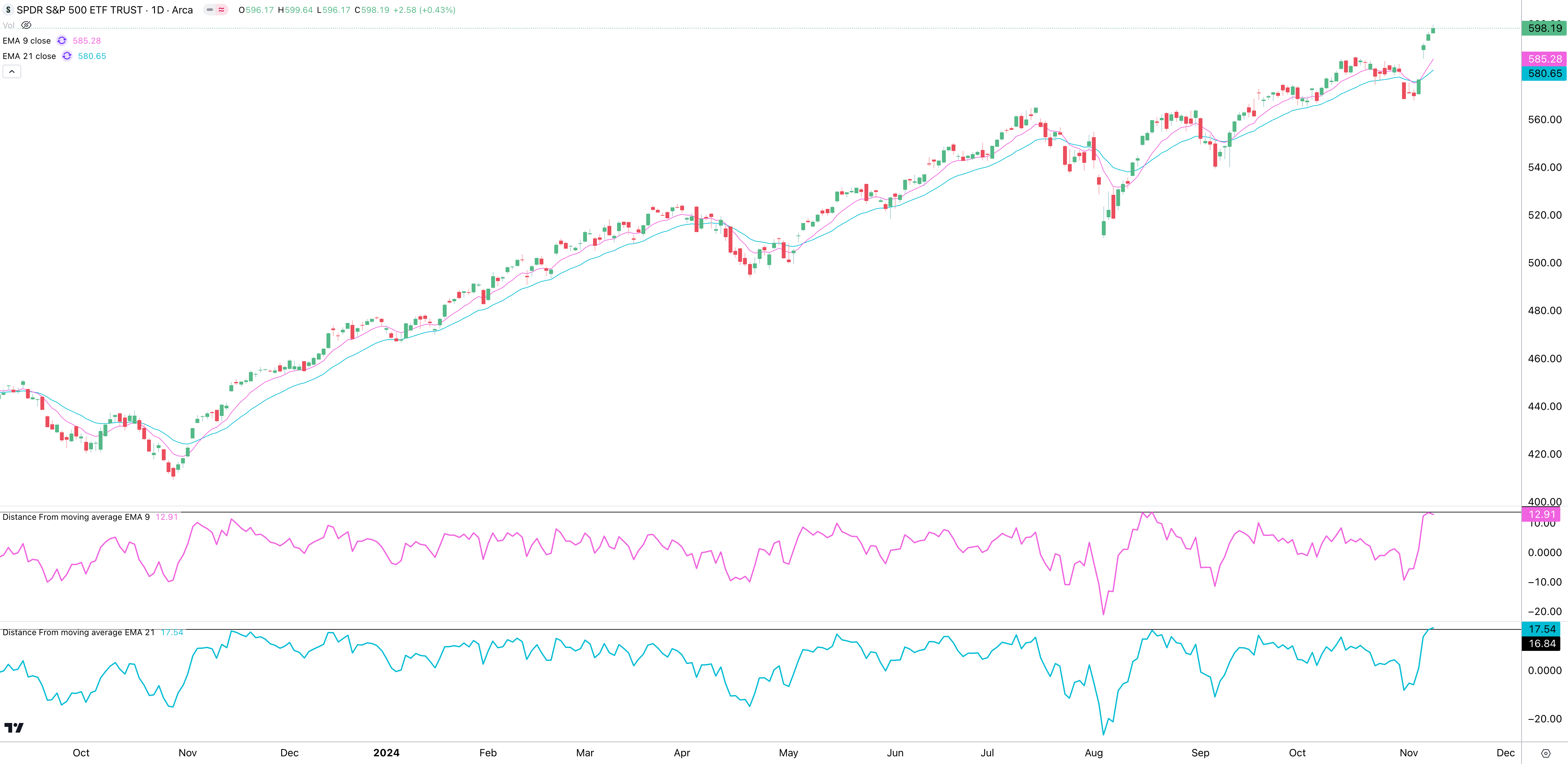Click the gray market status pill
The height and width of the screenshot is (764, 1568).
210,10
